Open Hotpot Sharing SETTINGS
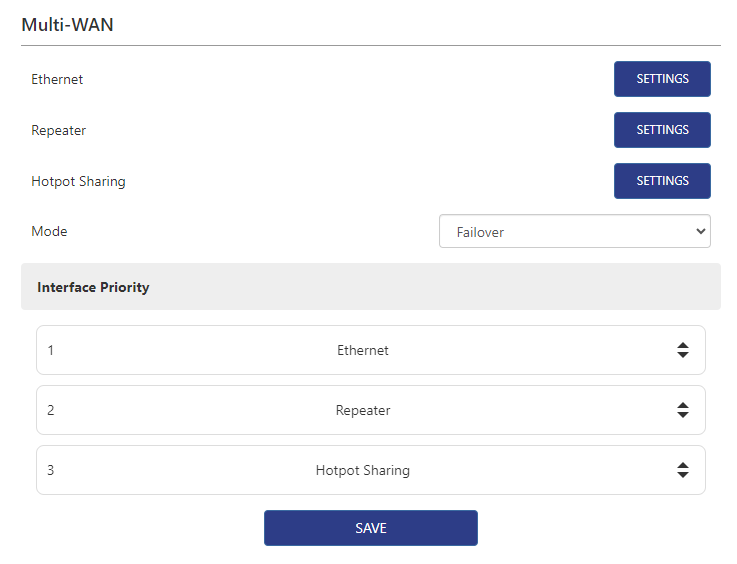Image resolution: width=737 pixels, height=564 pixels. (x=662, y=181)
